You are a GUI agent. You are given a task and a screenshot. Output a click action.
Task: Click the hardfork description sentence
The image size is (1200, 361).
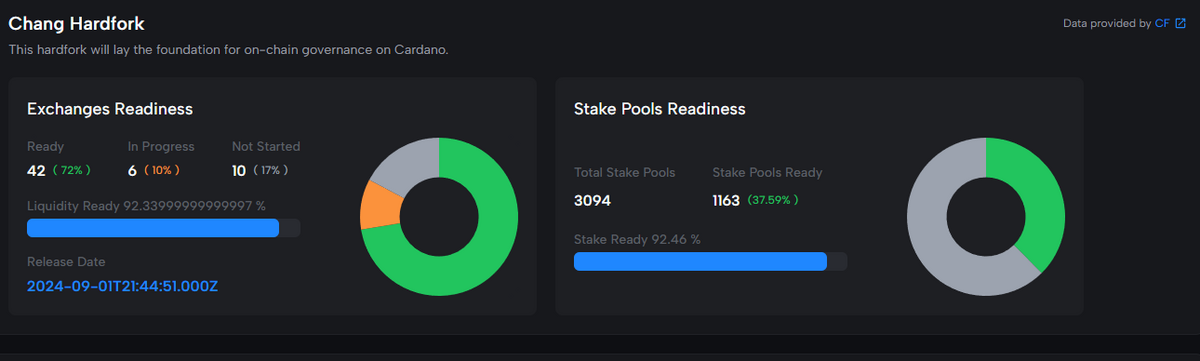point(229,49)
